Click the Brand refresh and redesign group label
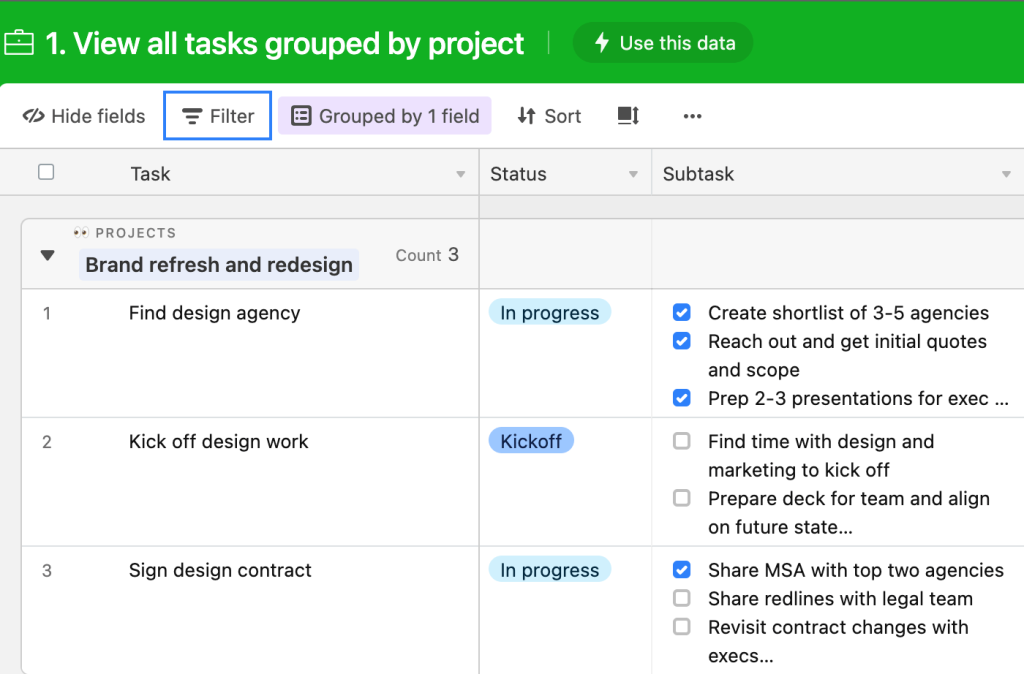The height and width of the screenshot is (674, 1024). pos(219,265)
